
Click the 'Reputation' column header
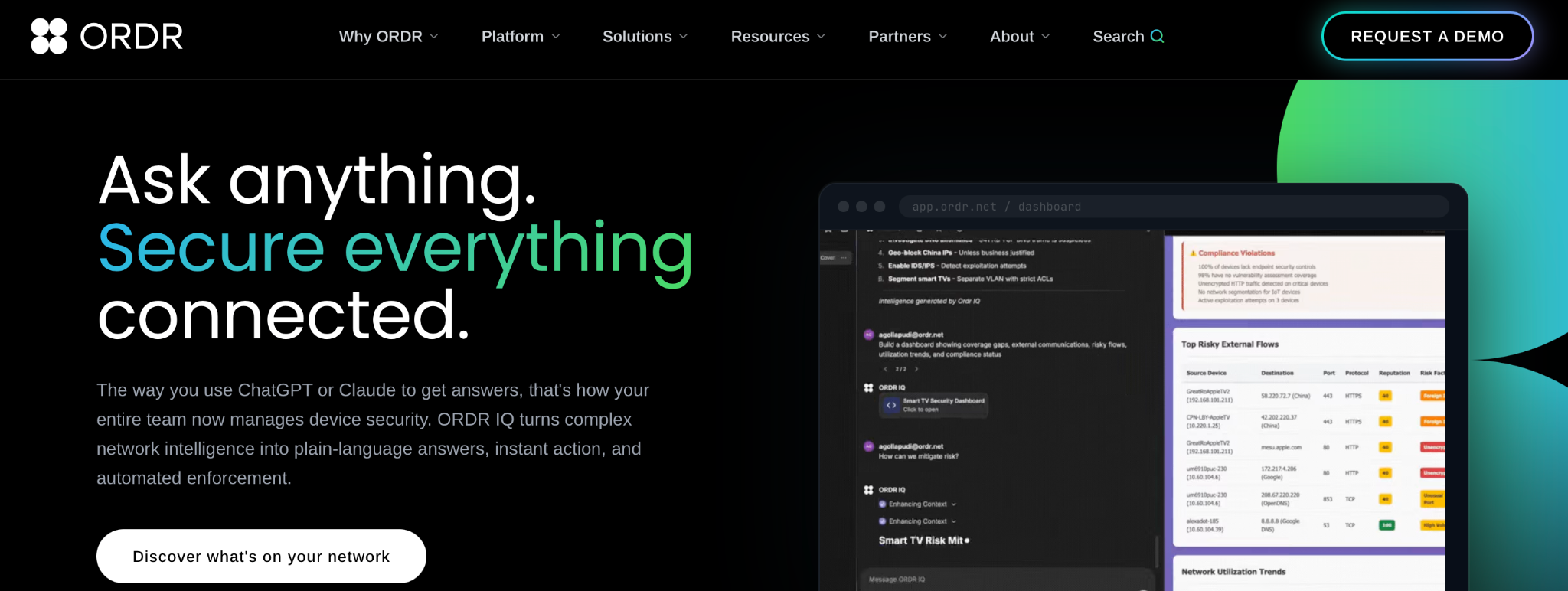tap(1394, 373)
